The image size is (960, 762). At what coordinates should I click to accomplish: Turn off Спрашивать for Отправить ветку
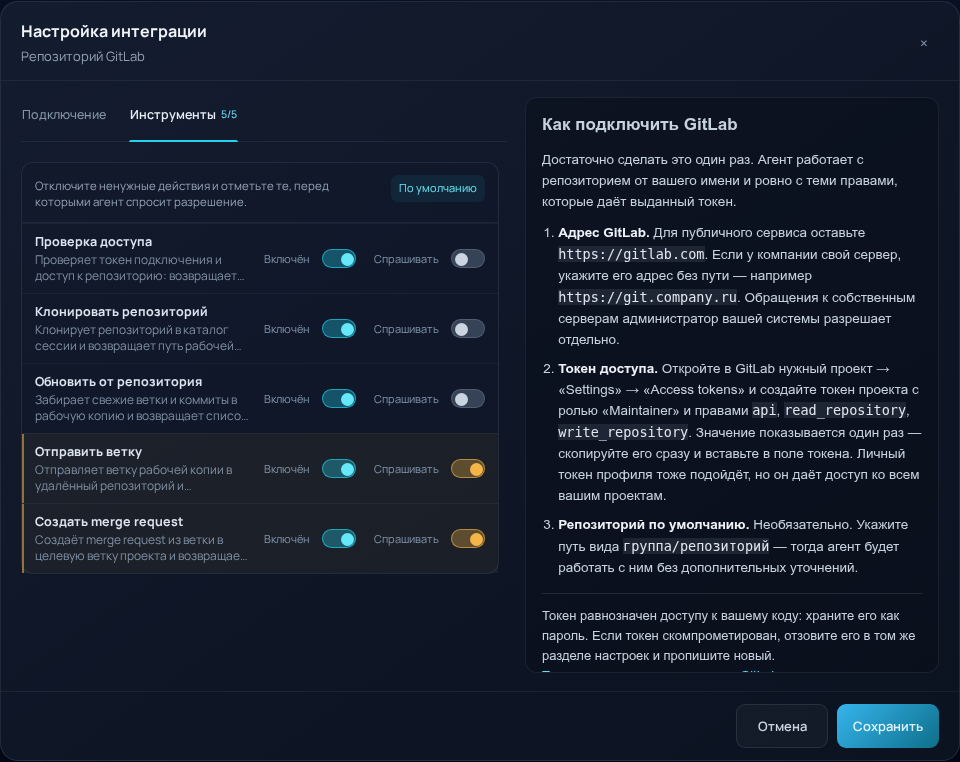pyautogui.click(x=468, y=469)
